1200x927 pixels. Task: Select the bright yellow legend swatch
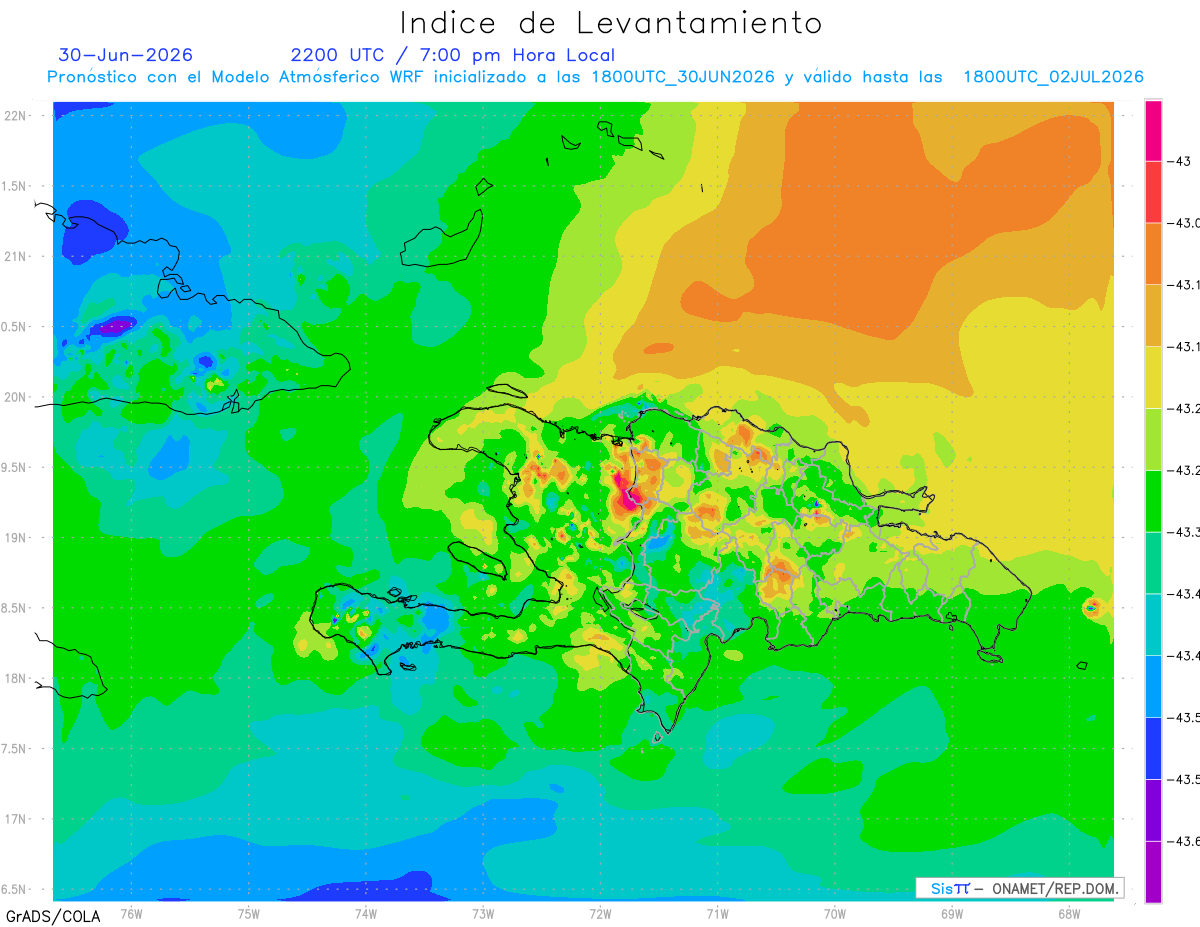[x=1153, y=377]
